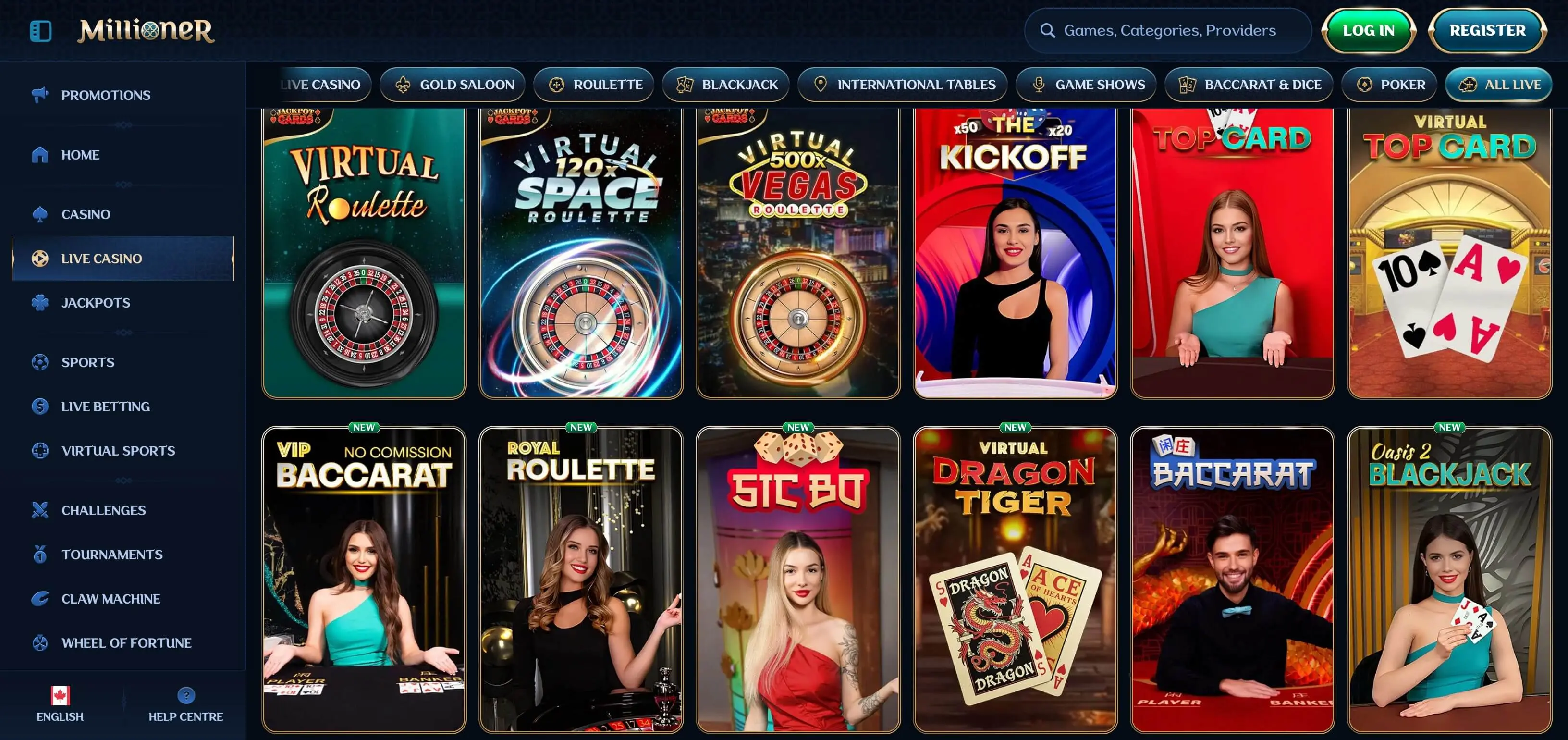Select the Game Shows category tab
Viewport: 1568px width, 740px height.
click(x=1087, y=85)
